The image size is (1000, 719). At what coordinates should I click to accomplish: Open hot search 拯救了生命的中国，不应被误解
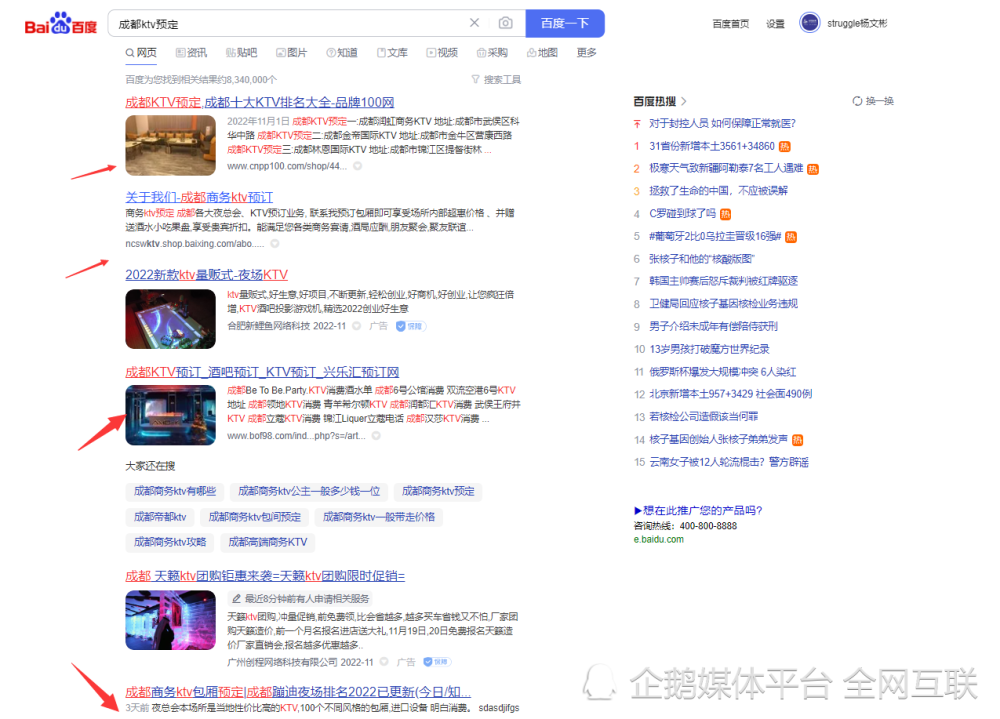[718, 191]
